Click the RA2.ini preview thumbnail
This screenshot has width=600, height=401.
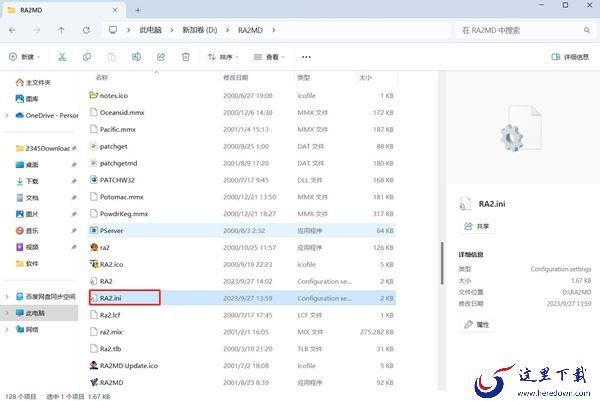(x=522, y=129)
